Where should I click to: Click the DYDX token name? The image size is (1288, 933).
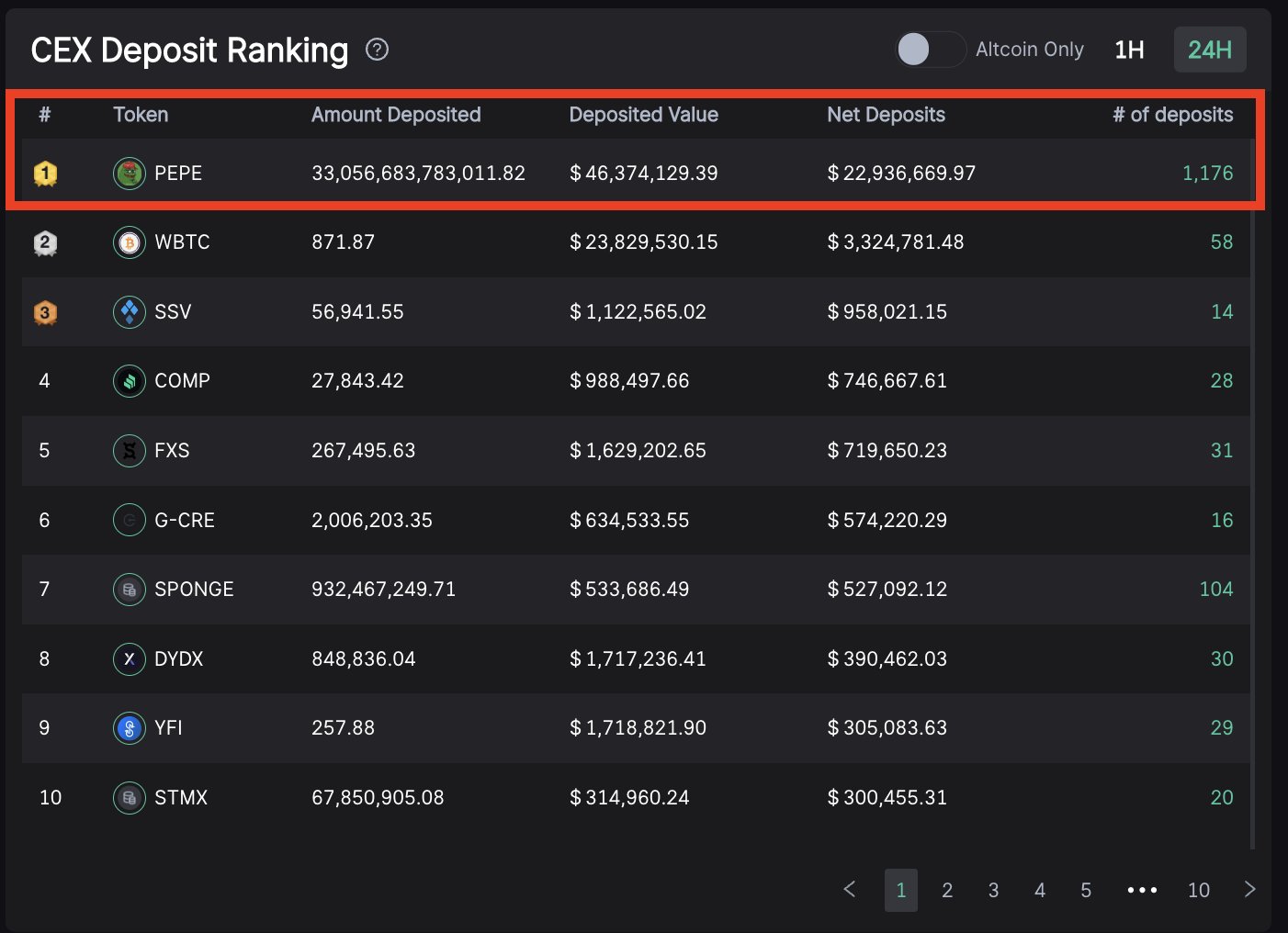click(x=179, y=658)
